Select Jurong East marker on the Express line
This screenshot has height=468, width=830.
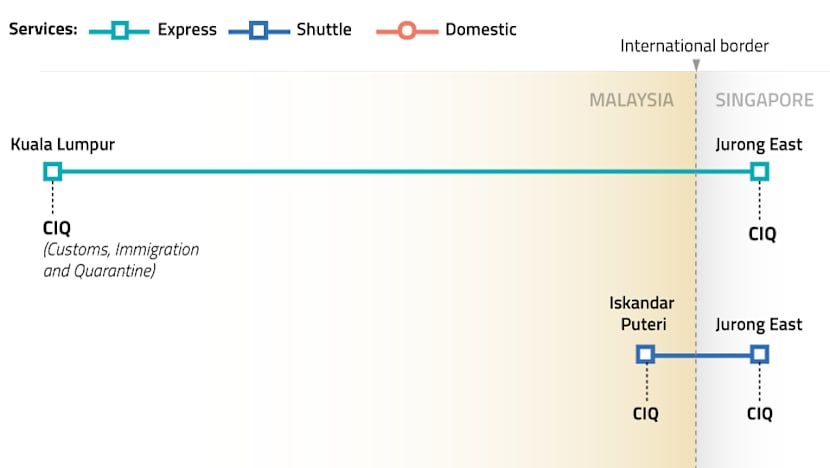(759, 172)
